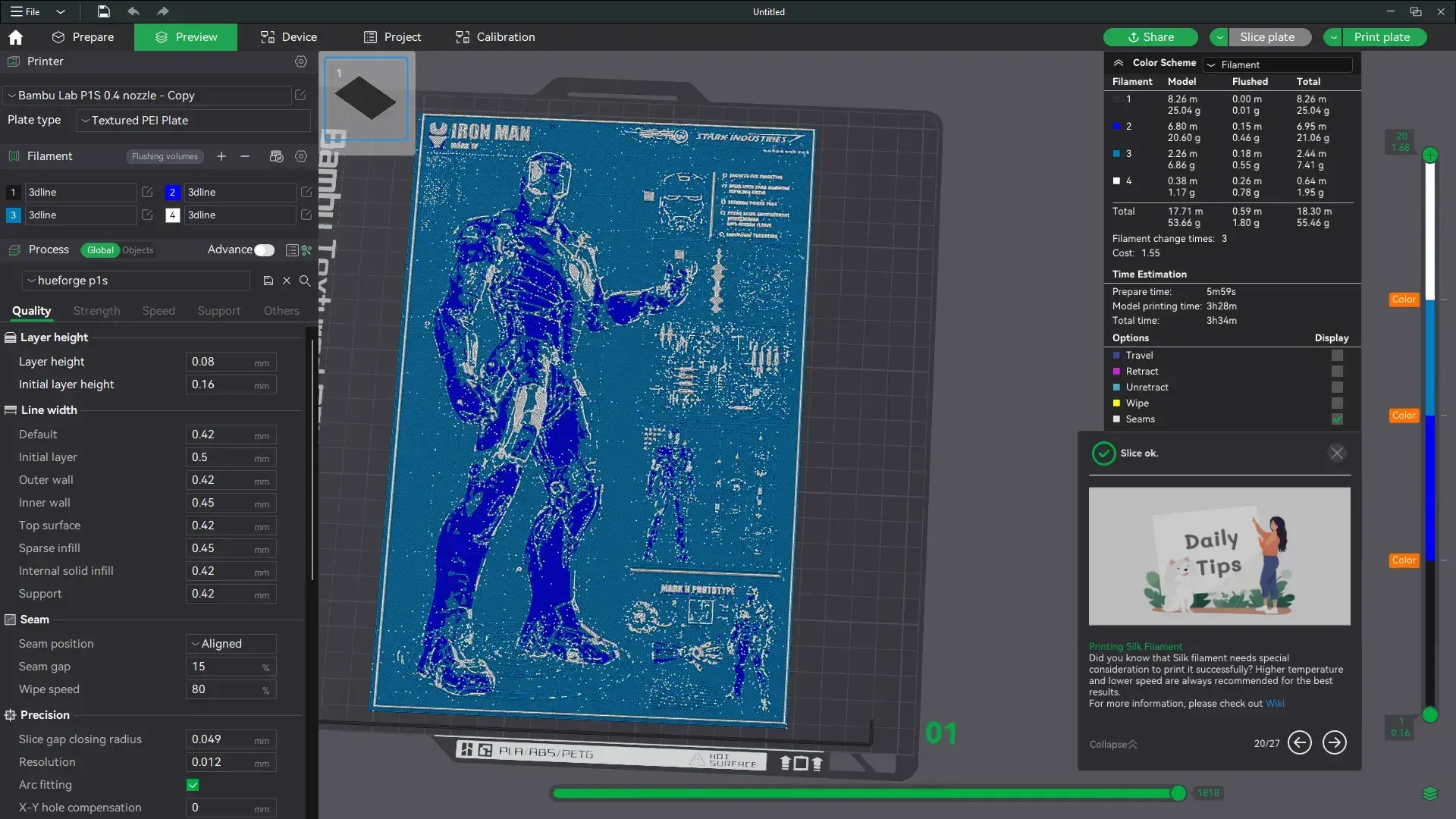
Task: Undo the last action
Action: pyautogui.click(x=133, y=11)
